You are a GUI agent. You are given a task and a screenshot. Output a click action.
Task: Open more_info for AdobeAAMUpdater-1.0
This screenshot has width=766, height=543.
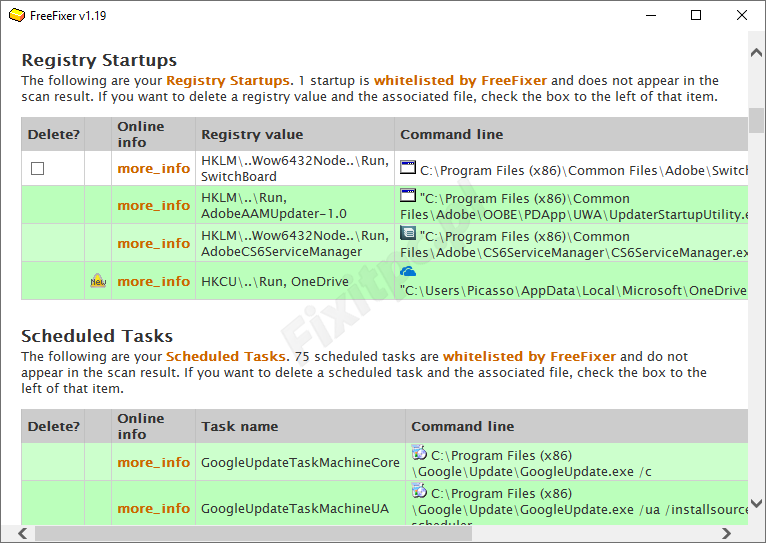coord(153,206)
